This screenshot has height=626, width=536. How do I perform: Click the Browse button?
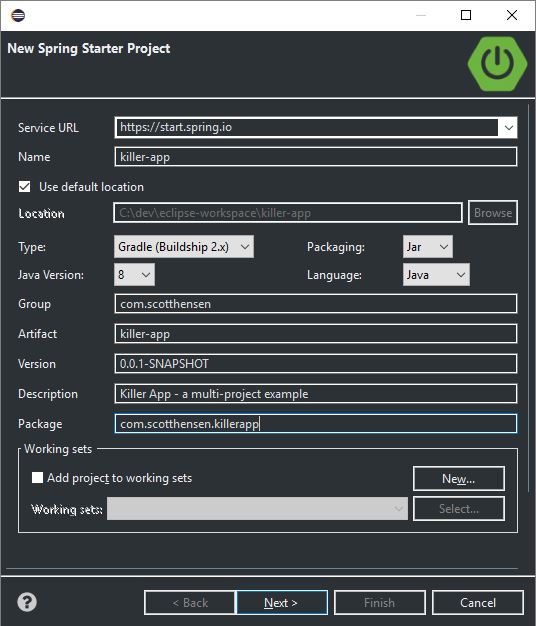coord(493,213)
